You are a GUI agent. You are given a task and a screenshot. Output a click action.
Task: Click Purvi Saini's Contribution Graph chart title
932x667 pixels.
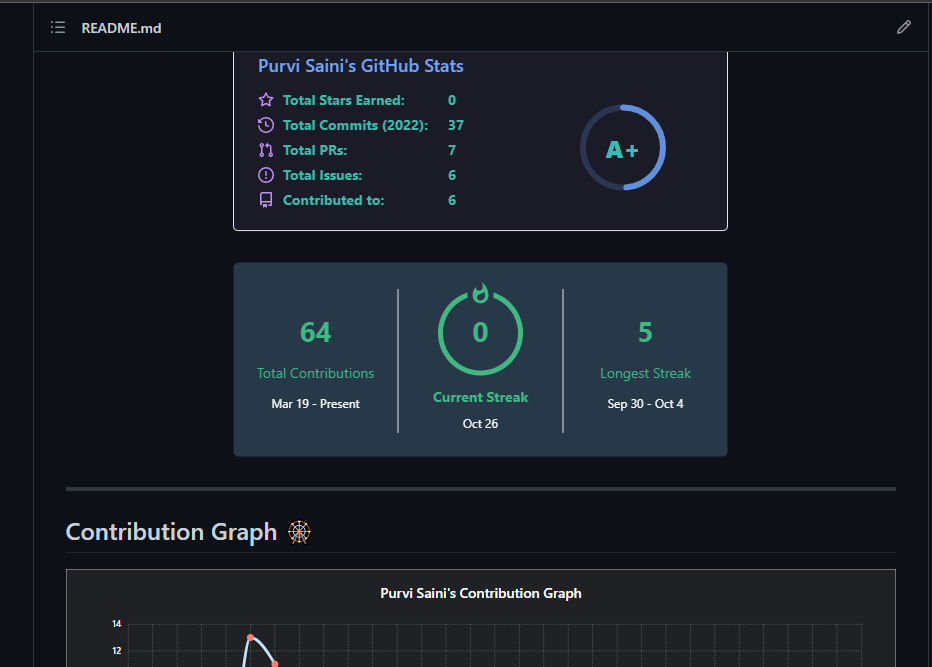pos(480,593)
